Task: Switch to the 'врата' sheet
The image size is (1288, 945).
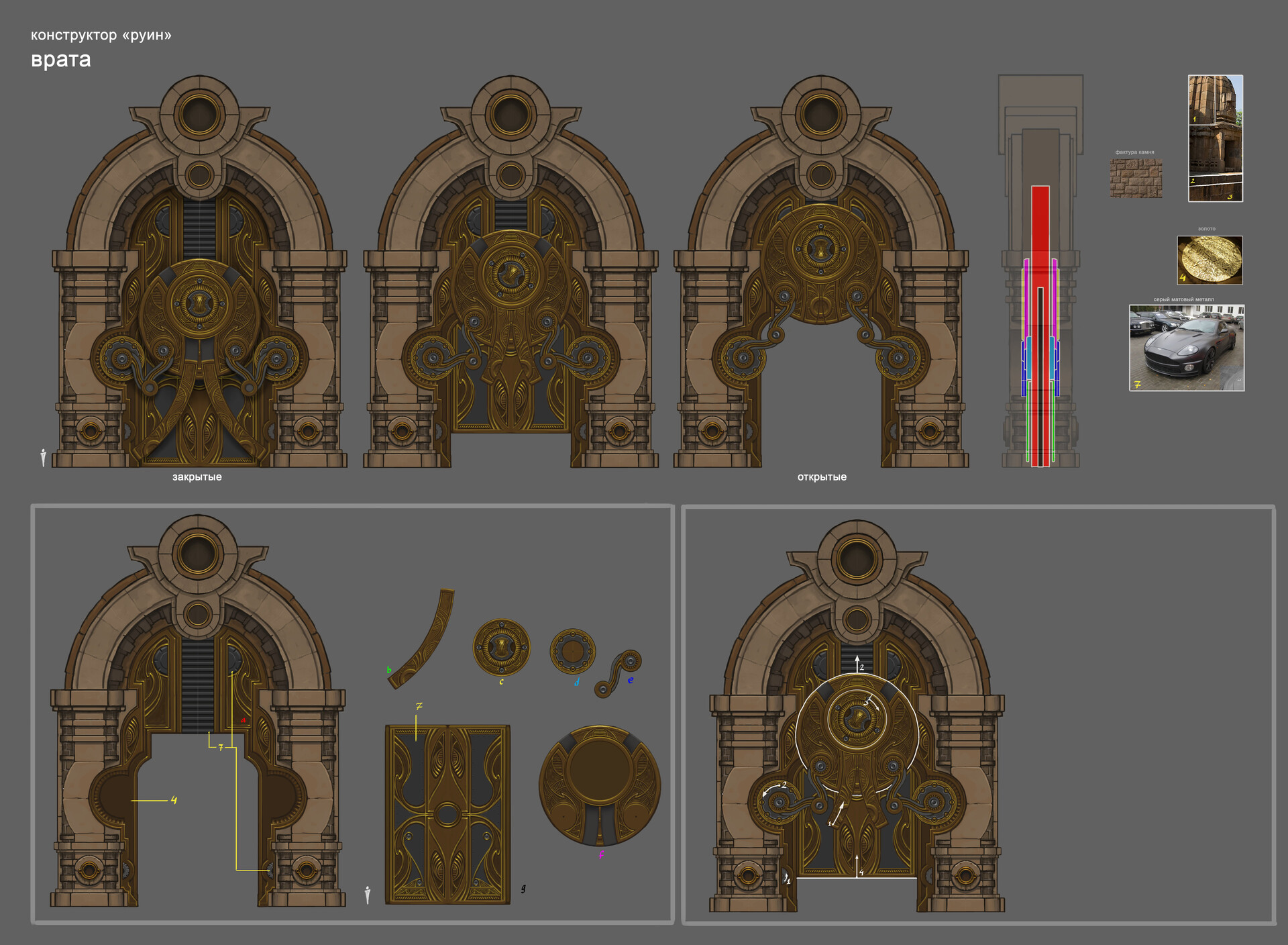Action: [60, 61]
